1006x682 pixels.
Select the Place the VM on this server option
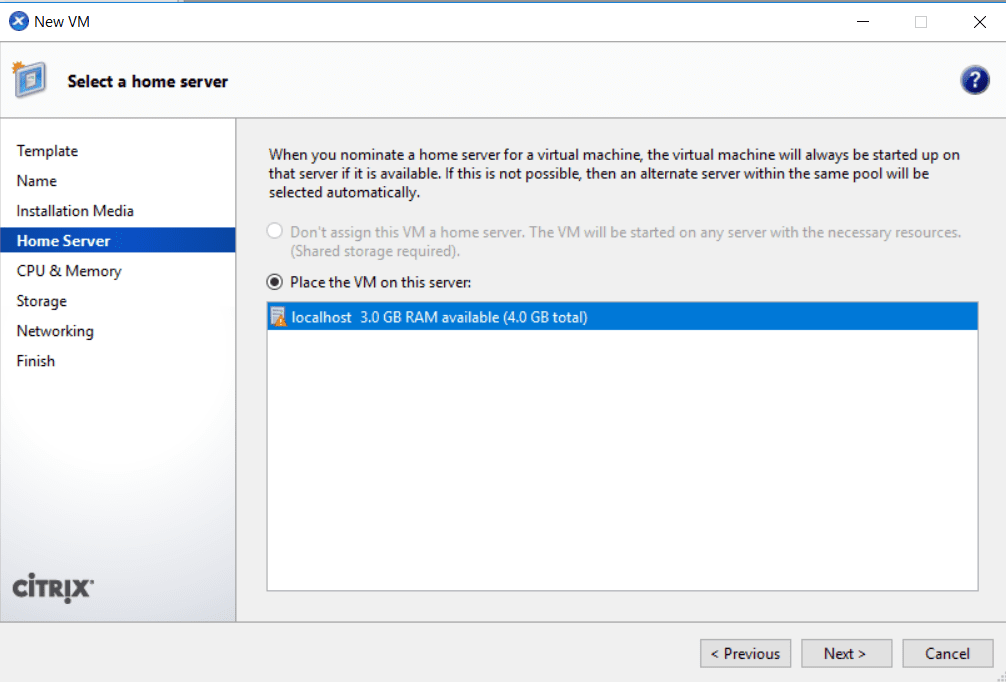click(274, 282)
